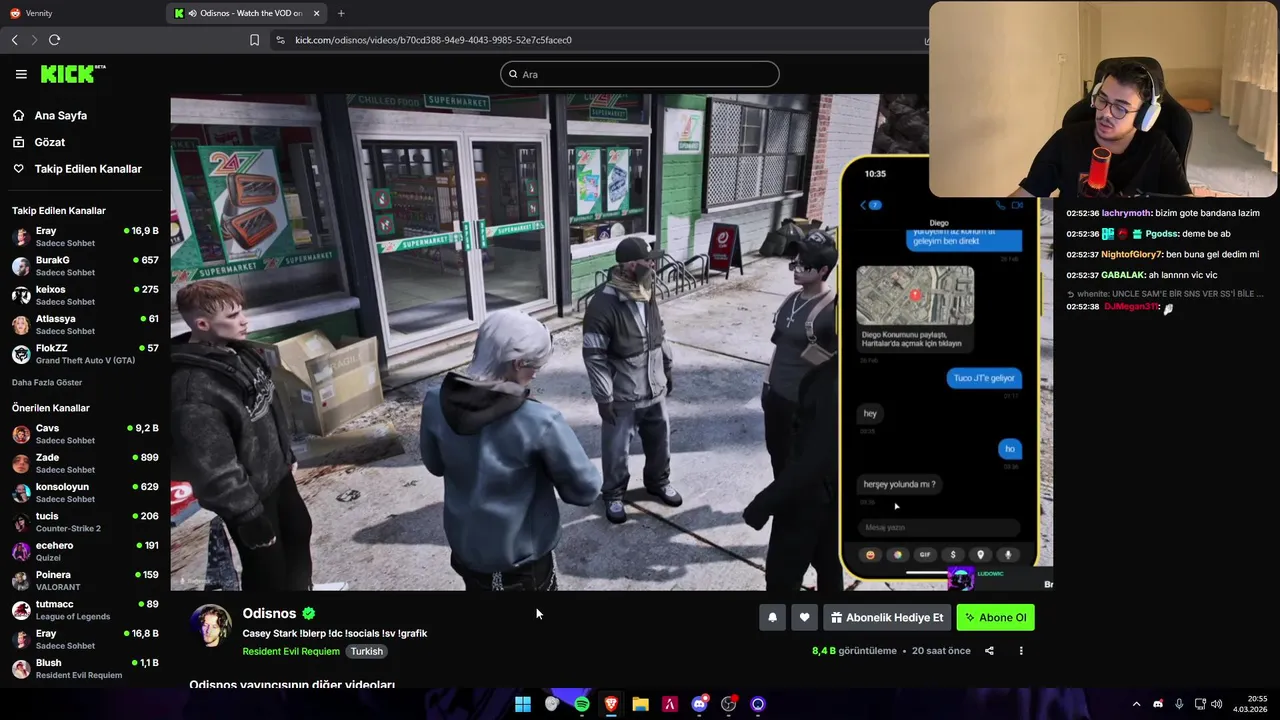The height and width of the screenshot is (720, 1280).
Task: Open followed channel Eray with 16,9 B
Action: click(85, 237)
